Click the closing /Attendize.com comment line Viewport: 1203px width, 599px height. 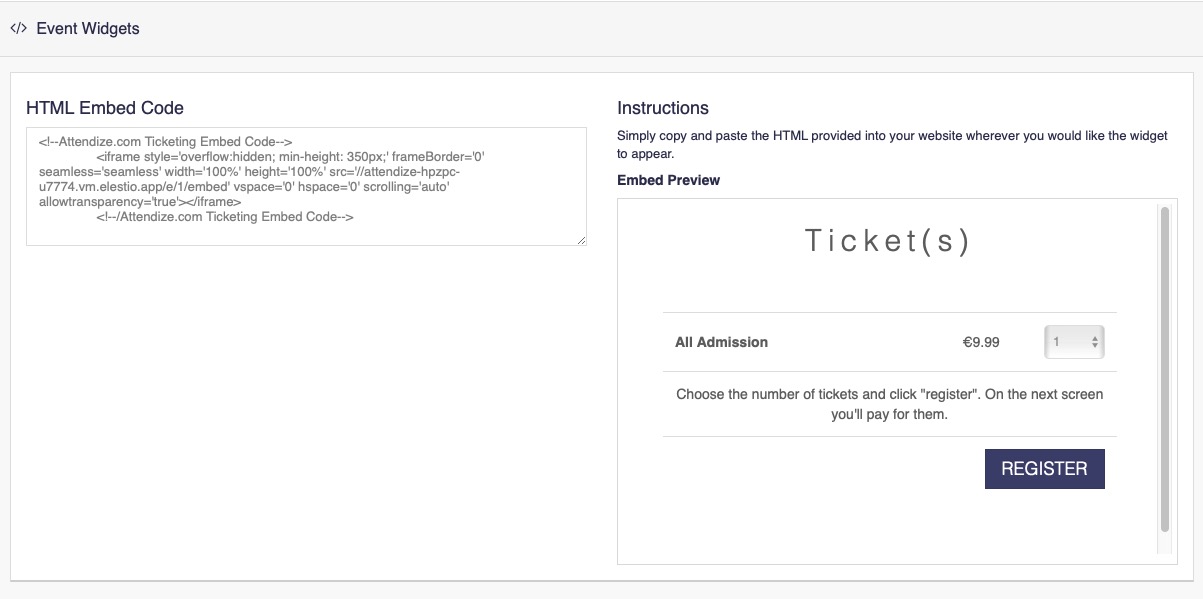click(225, 216)
